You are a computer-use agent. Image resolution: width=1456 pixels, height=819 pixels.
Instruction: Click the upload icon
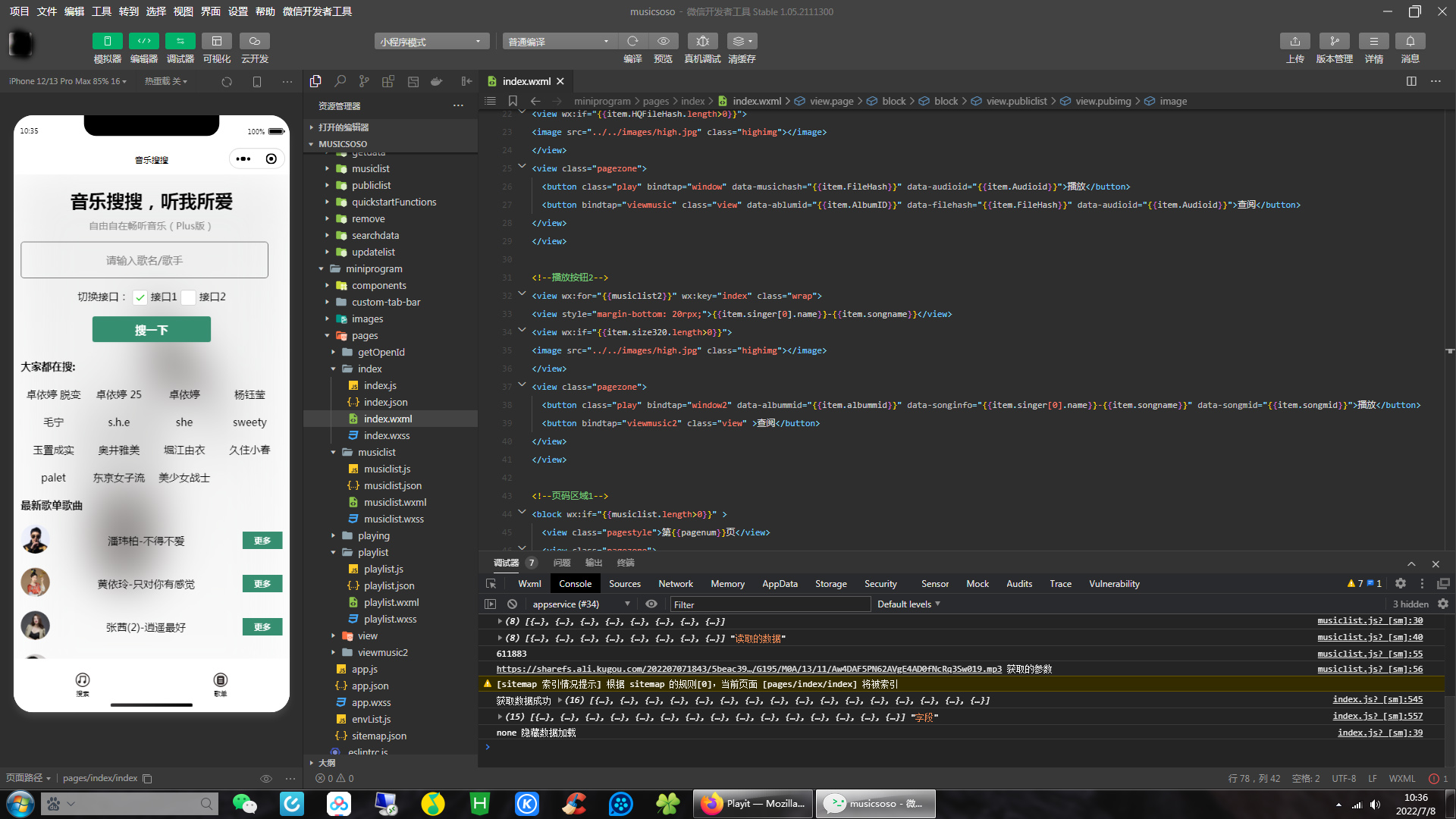[1294, 41]
